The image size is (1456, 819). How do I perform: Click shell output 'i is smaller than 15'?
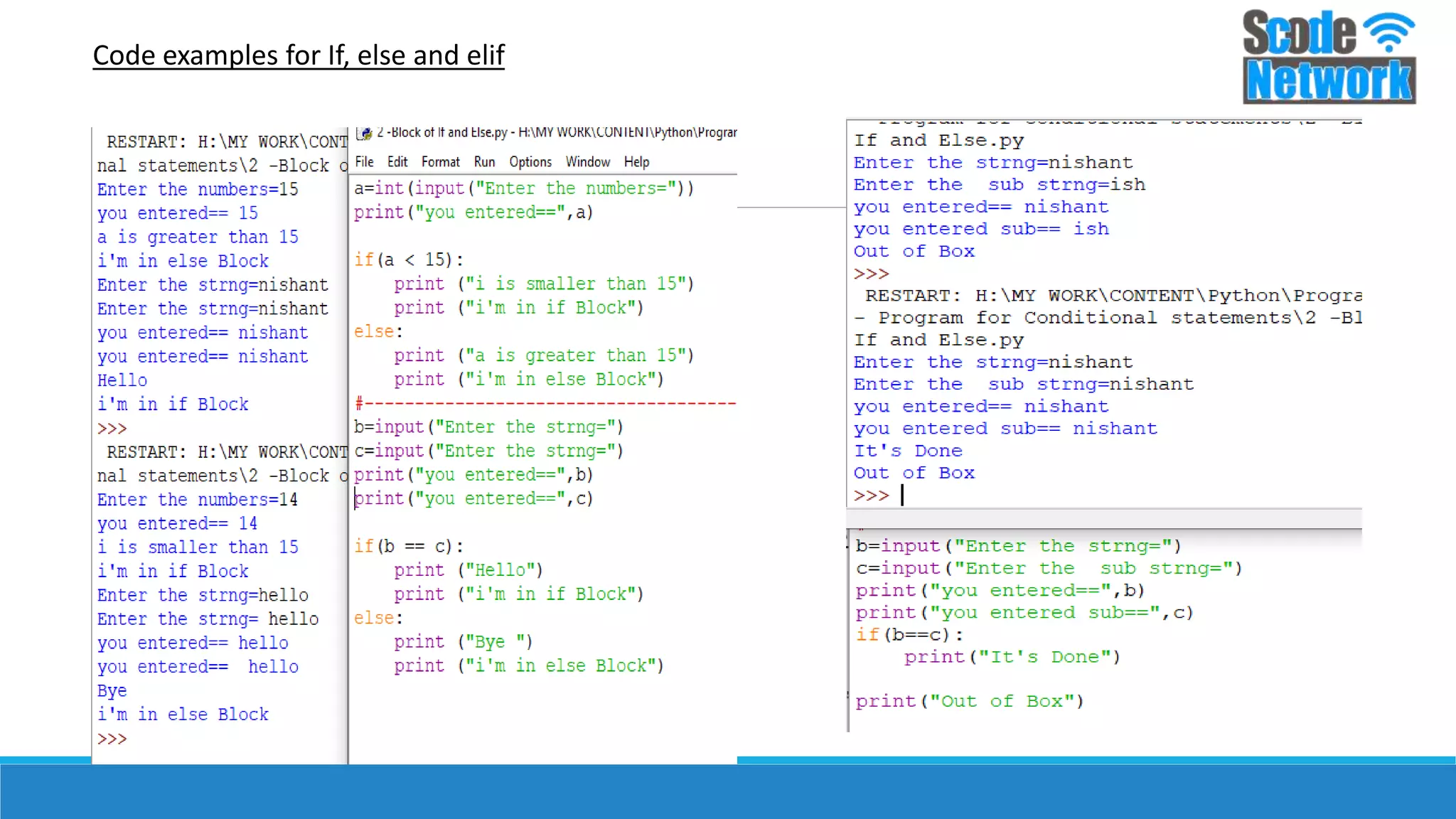coord(198,547)
